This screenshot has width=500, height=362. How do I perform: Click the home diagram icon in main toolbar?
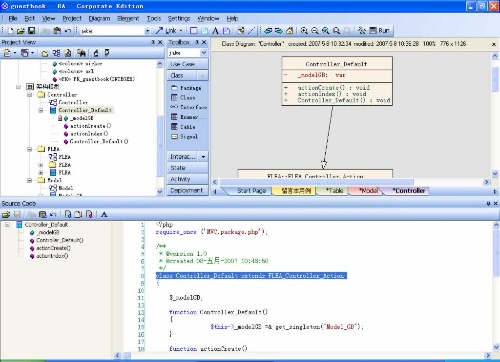coord(290,31)
